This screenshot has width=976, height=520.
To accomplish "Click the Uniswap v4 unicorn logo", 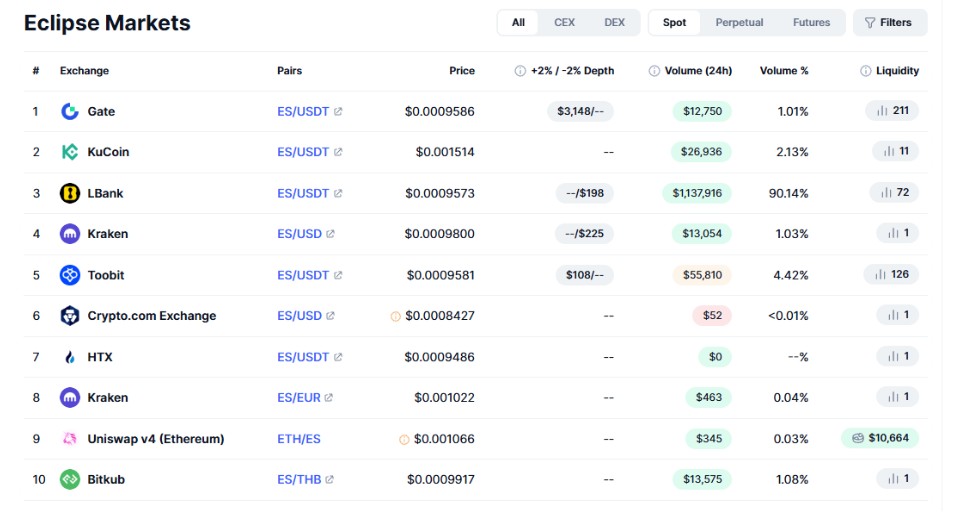I will (x=70, y=438).
